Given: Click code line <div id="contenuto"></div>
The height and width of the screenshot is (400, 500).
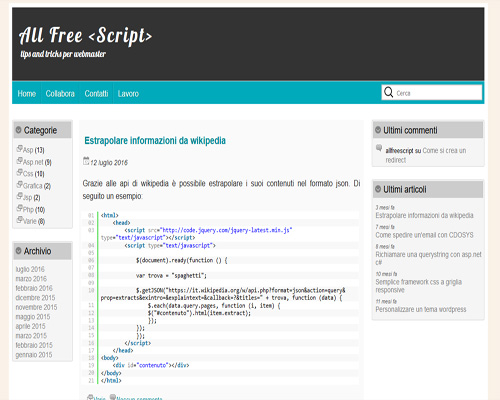Looking at the screenshot, I should [151, 365].
